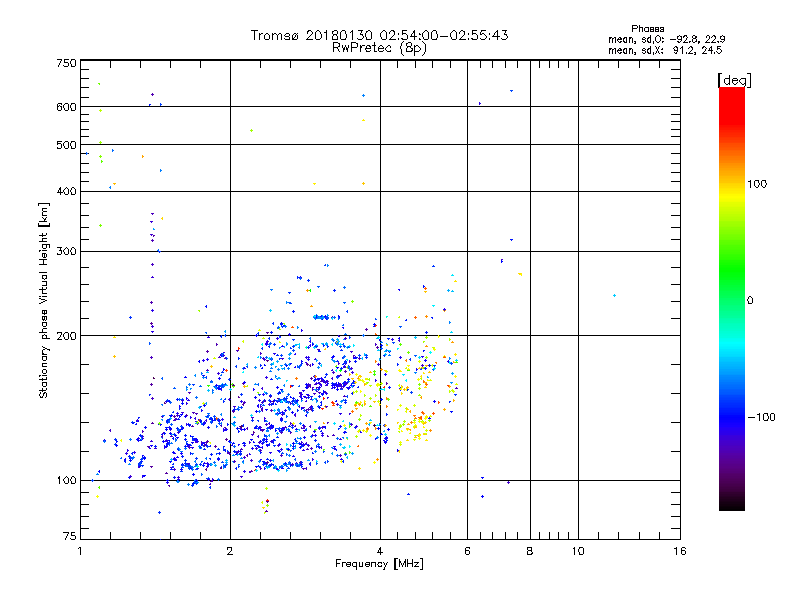
Task: Click the 'RwPretec (8p)' subtitle
Action: point(379,48)
